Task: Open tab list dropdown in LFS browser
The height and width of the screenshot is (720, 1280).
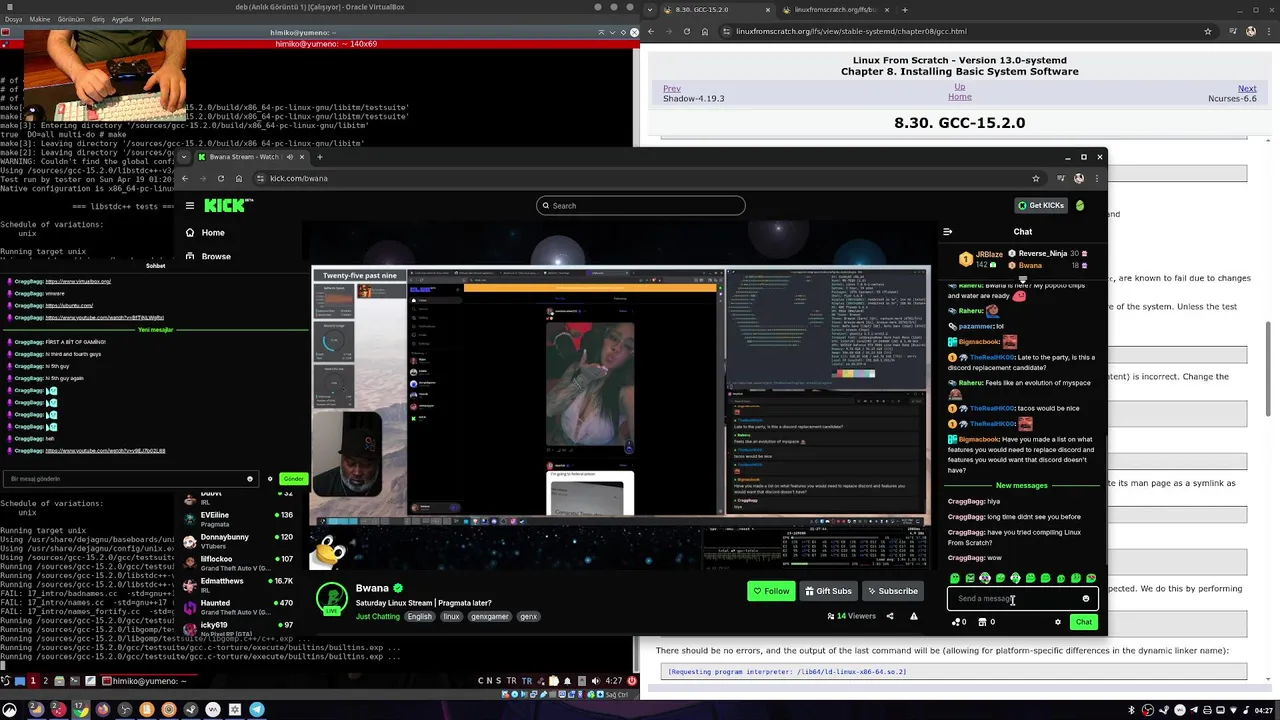Action: (x=651, y=10)
